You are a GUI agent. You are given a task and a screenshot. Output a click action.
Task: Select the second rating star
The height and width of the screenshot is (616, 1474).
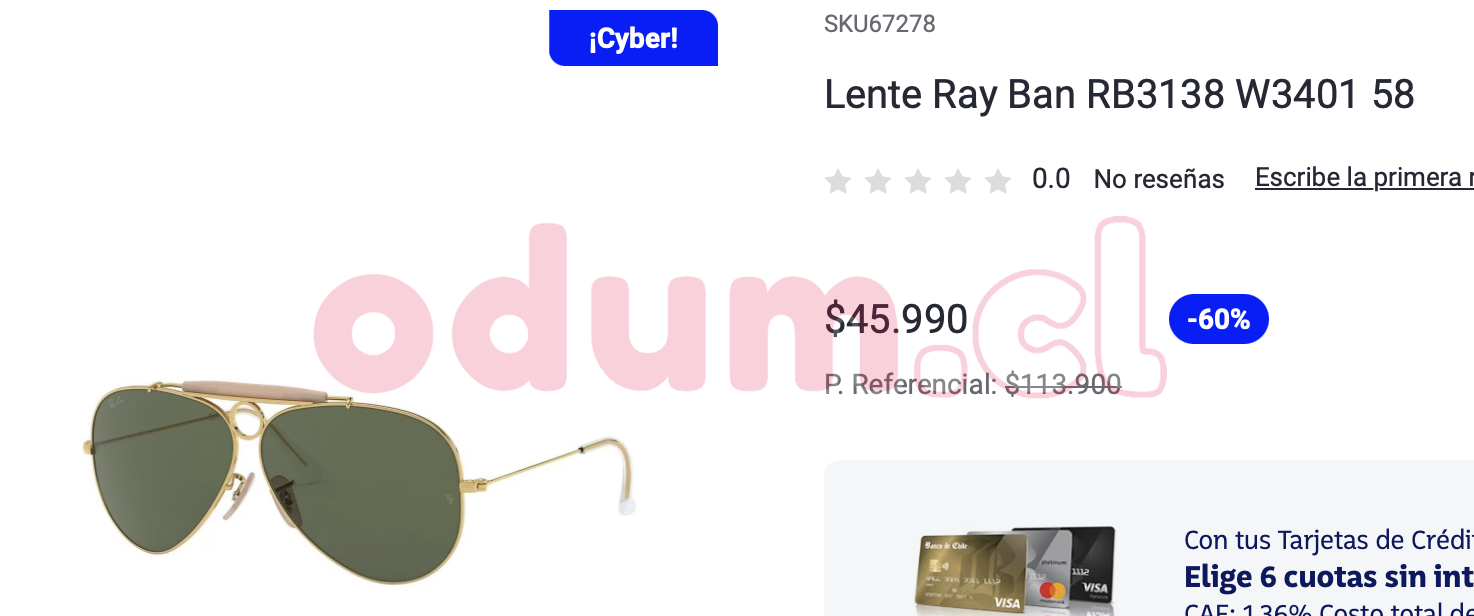[878, 181]
